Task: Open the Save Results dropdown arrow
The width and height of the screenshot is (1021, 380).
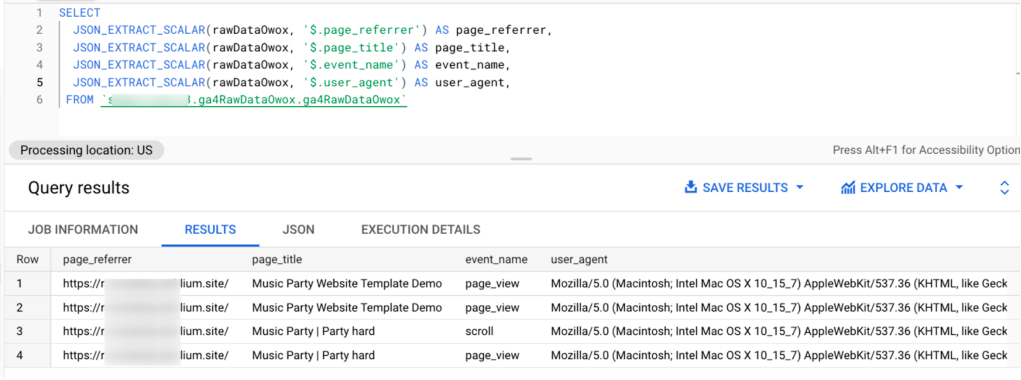Action: (800, 188)
